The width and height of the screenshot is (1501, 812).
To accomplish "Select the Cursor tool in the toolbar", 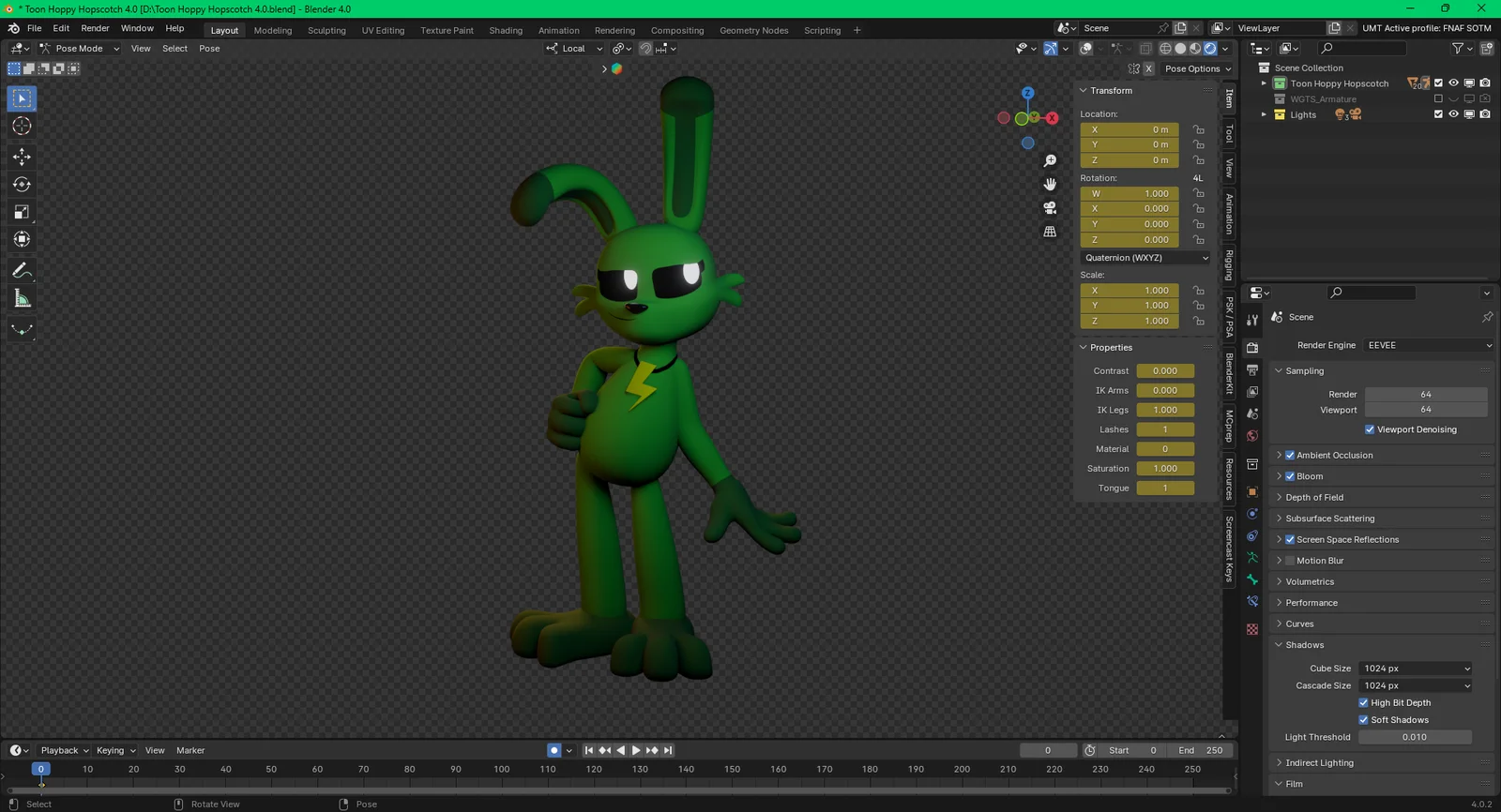I will (22, 126).
